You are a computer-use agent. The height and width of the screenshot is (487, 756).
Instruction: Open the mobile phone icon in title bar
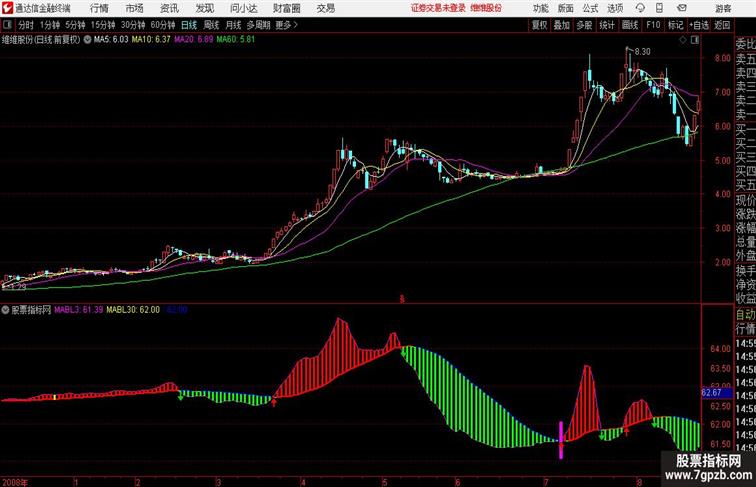click(659, 8)
